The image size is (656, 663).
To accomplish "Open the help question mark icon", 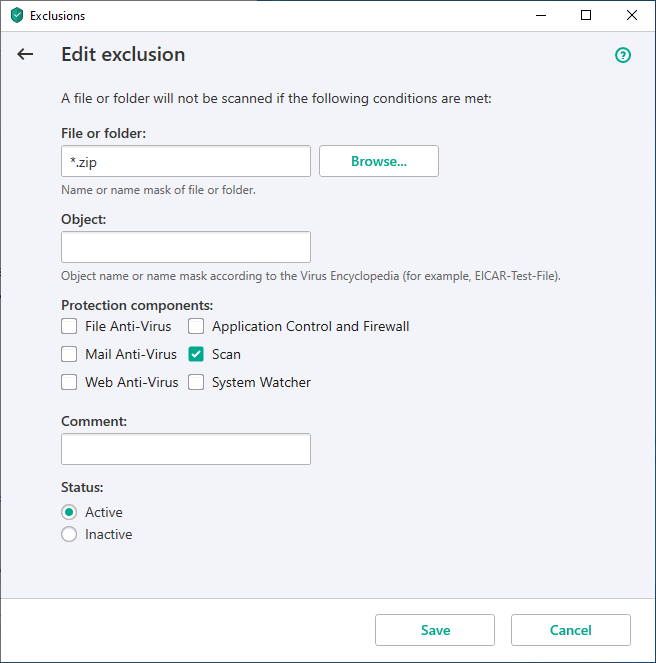I will (x=623, y=55).
